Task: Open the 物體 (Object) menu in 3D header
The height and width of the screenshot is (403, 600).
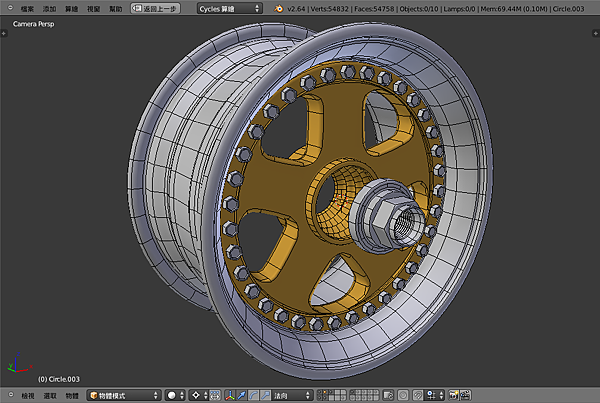Action: [72, 395]
